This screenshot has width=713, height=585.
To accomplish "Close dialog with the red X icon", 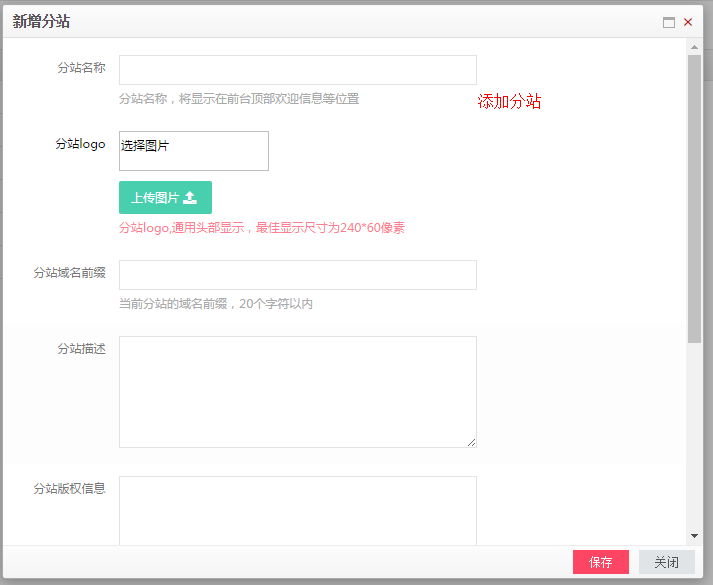I will click(x=688, y=22).
